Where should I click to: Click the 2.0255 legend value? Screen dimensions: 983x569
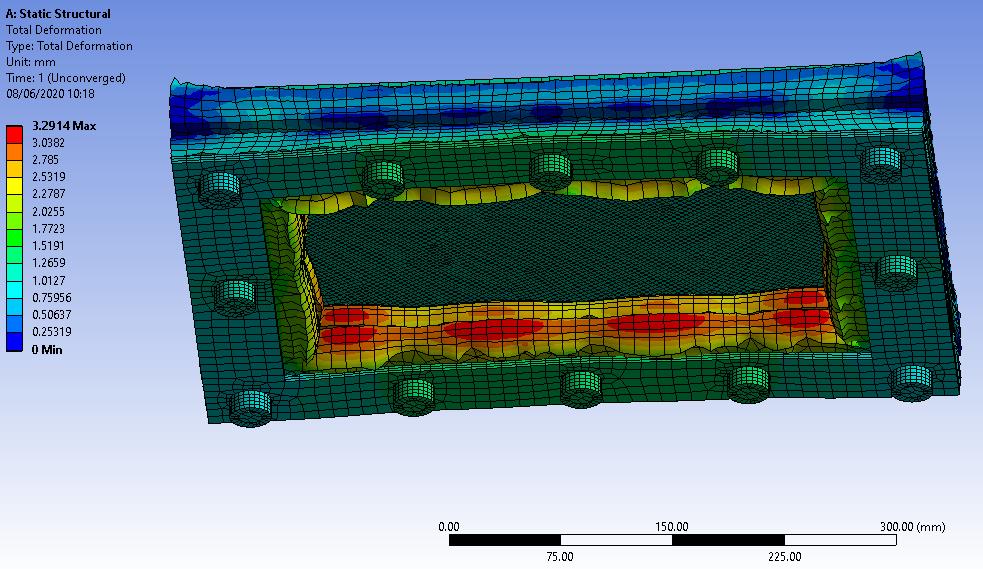(x=48, y=212)
